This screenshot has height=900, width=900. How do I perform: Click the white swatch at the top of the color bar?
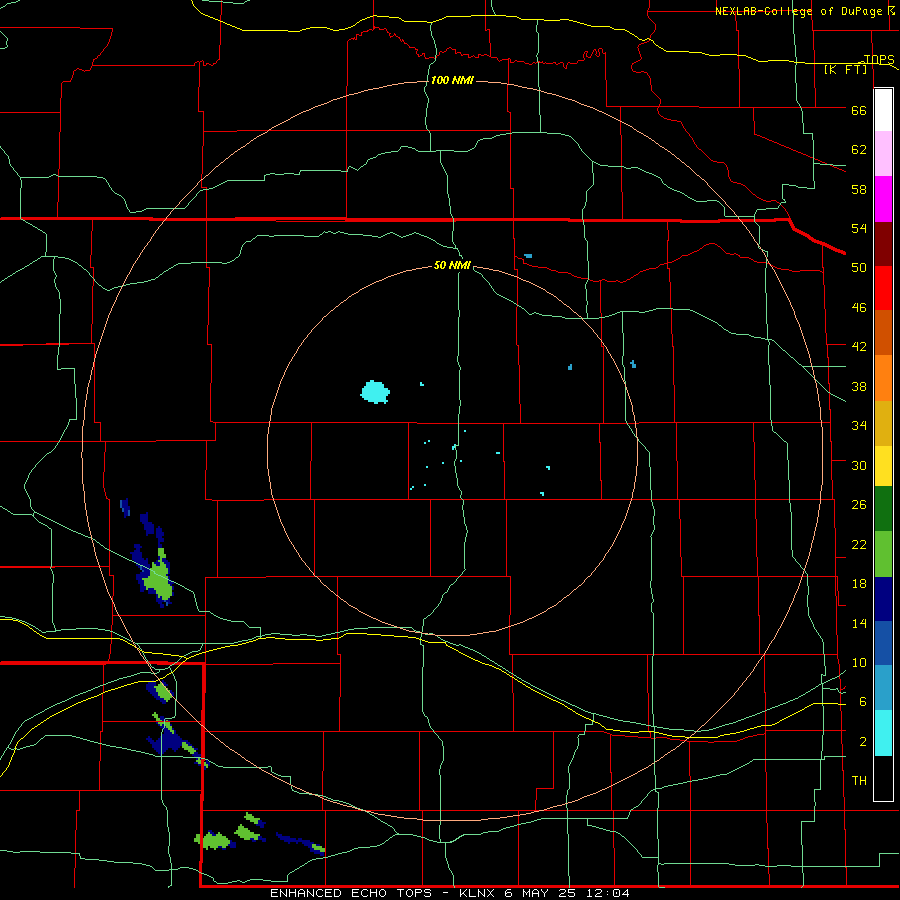tap(883, 110)
